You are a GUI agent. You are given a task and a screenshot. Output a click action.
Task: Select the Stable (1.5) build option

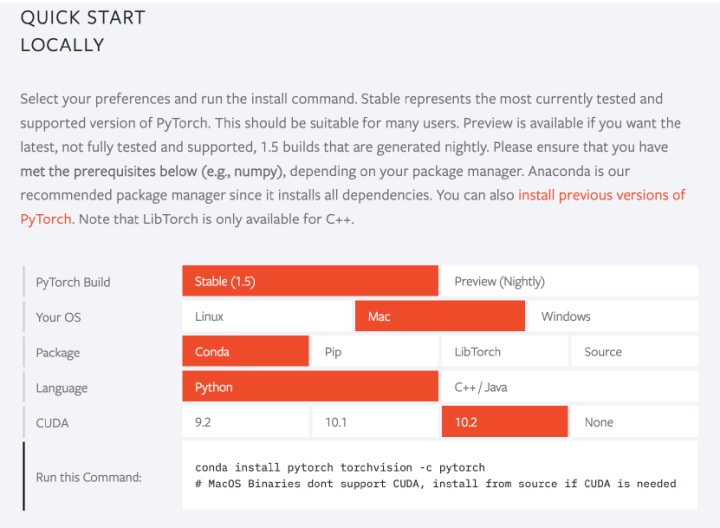coord(310,281)
